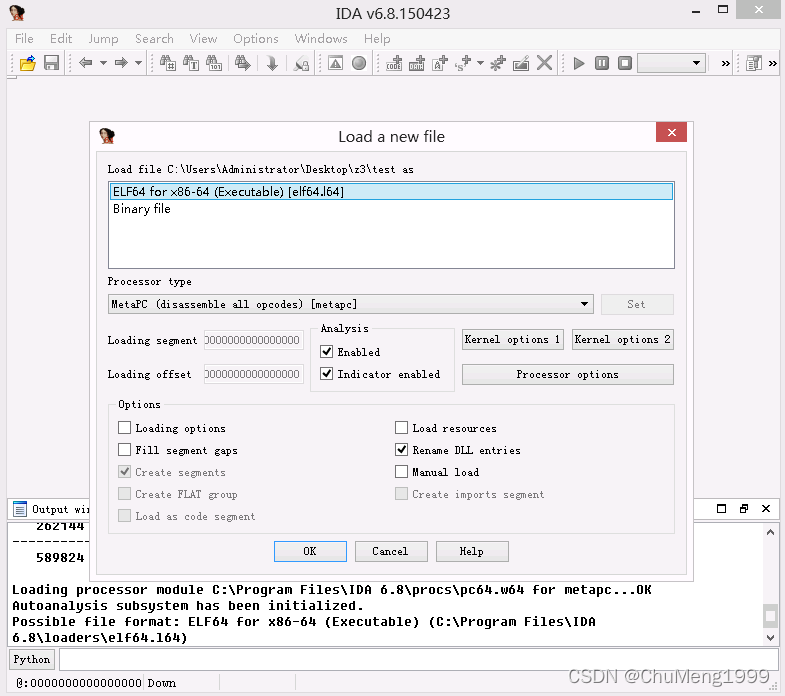Click the search immediate value binoculars icon
The image size is (785, 696).
168,63
